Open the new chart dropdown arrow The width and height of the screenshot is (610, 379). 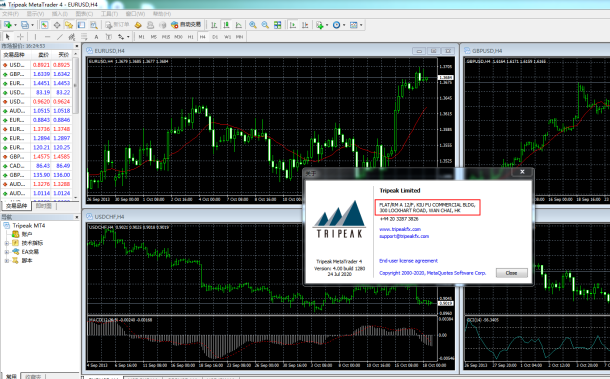[x=15, y=25]
